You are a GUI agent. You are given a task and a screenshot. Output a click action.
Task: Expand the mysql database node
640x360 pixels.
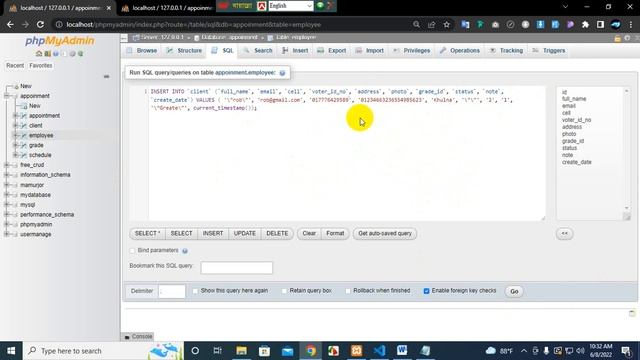pos(7,204)
